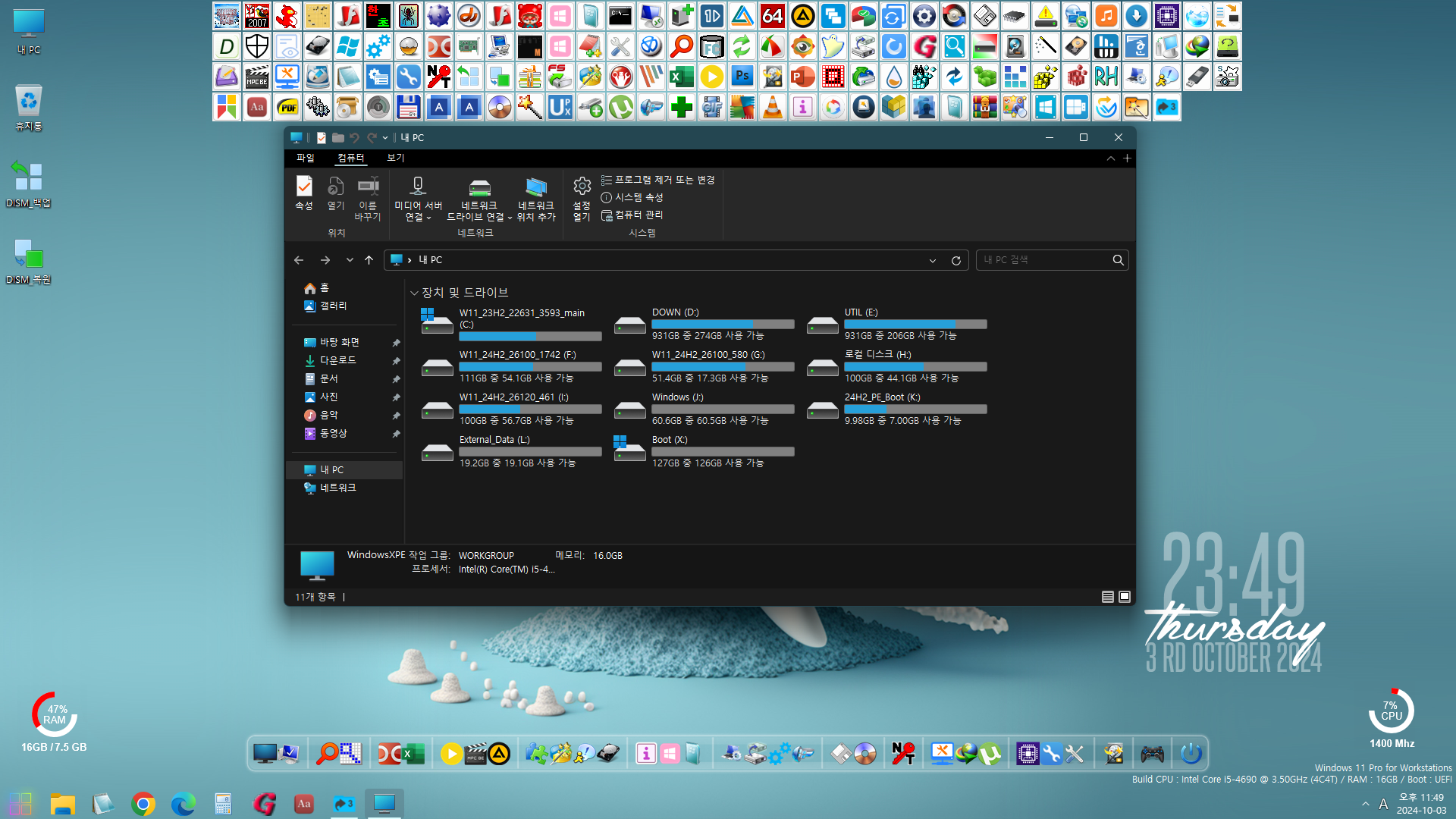Click the Rename (이름 바꾸기) ribbon icon
Screen dimensions: 1456x819
click(x=368, y=199)
